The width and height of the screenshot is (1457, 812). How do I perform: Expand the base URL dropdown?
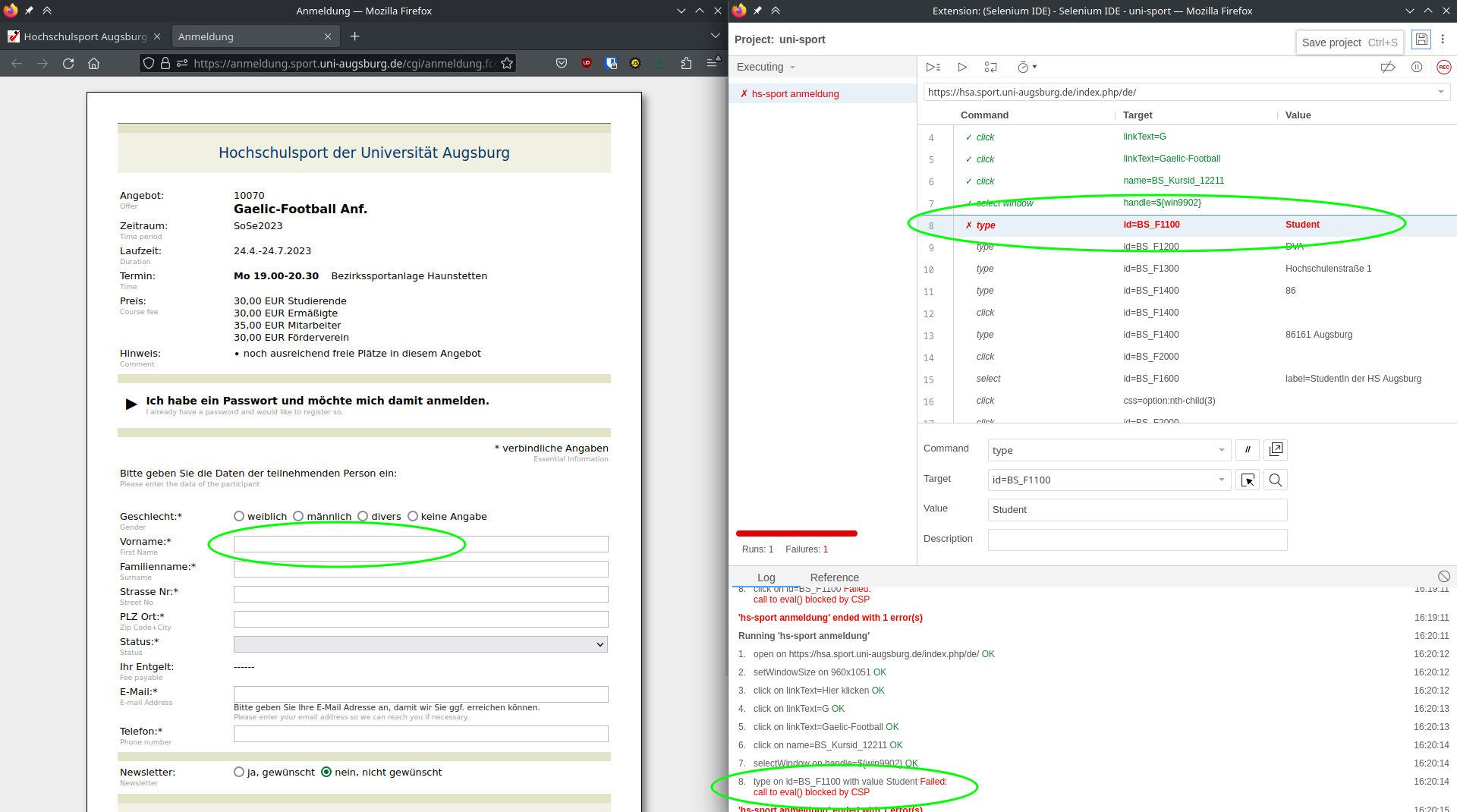pos(1441,93)
